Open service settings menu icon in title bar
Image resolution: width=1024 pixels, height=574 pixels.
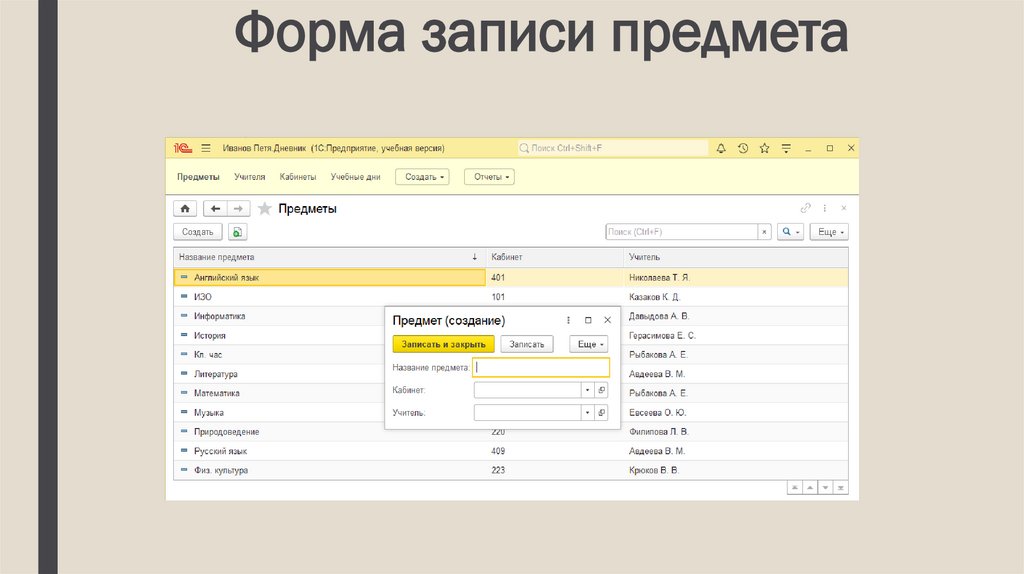786,148
